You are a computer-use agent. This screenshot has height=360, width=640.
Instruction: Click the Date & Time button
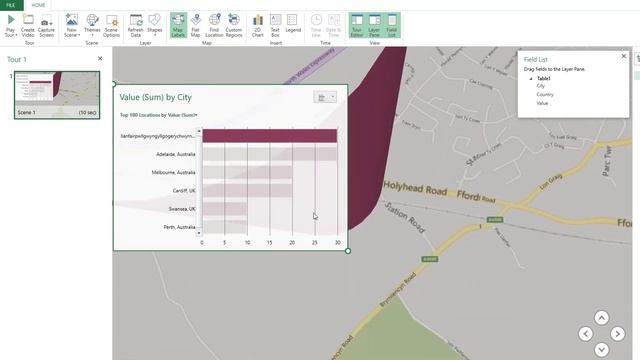point(333,26)
